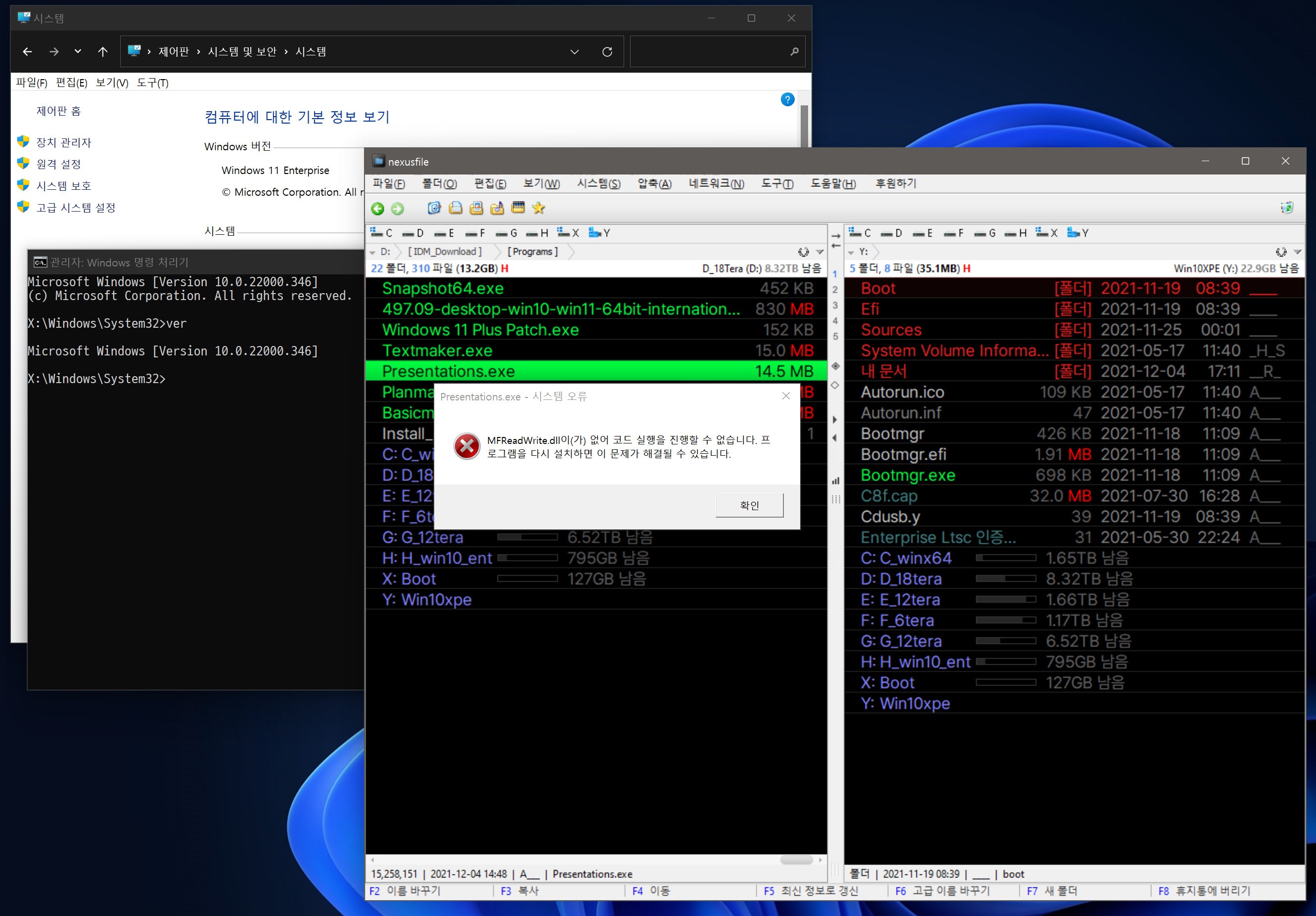Click F7 새 폴더 function key
The width and height of the screenshot is (1316, 916).
(1052, 891)
